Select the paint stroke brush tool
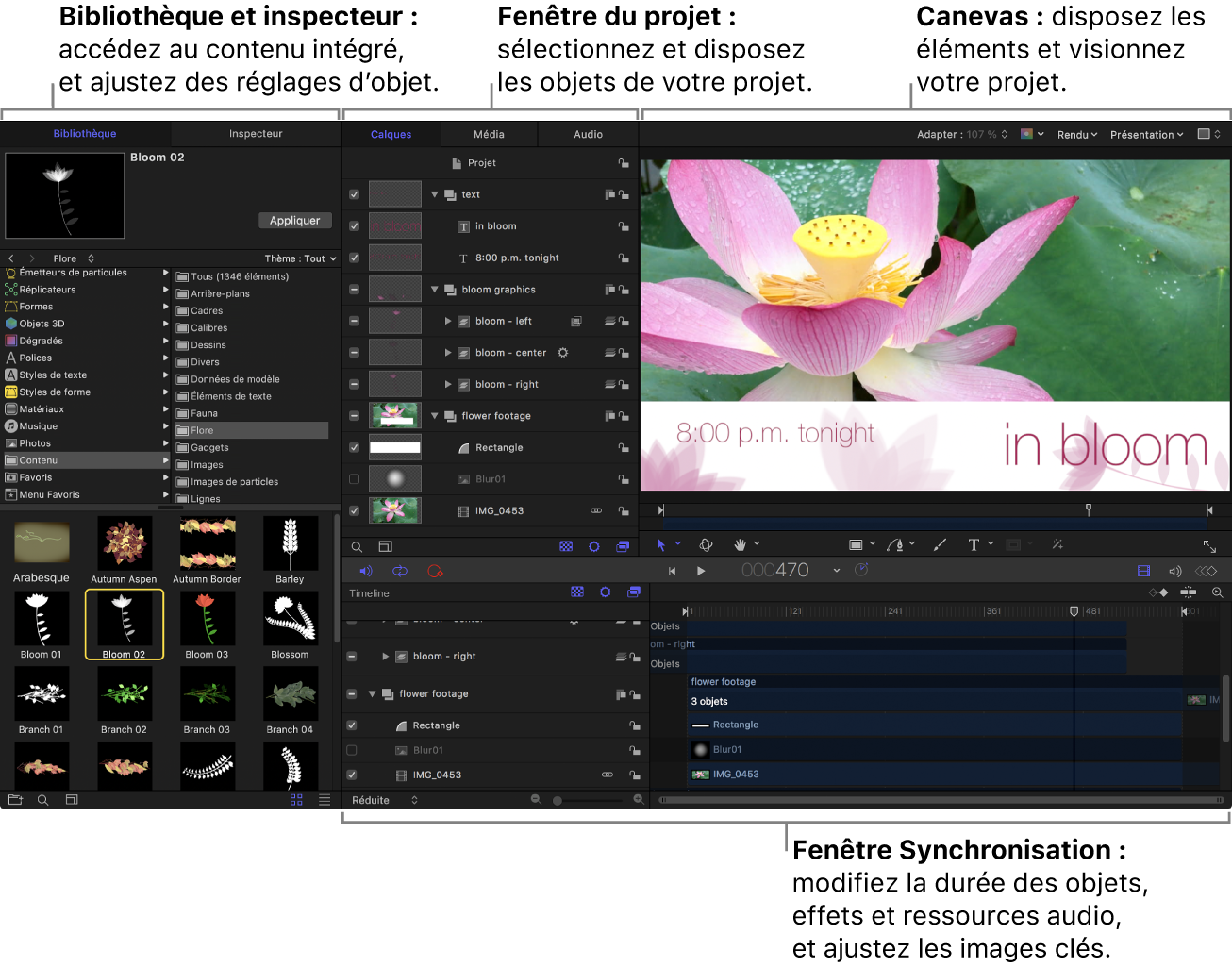The height and width of the screenshot is (967, 1232). coord(940,545)
